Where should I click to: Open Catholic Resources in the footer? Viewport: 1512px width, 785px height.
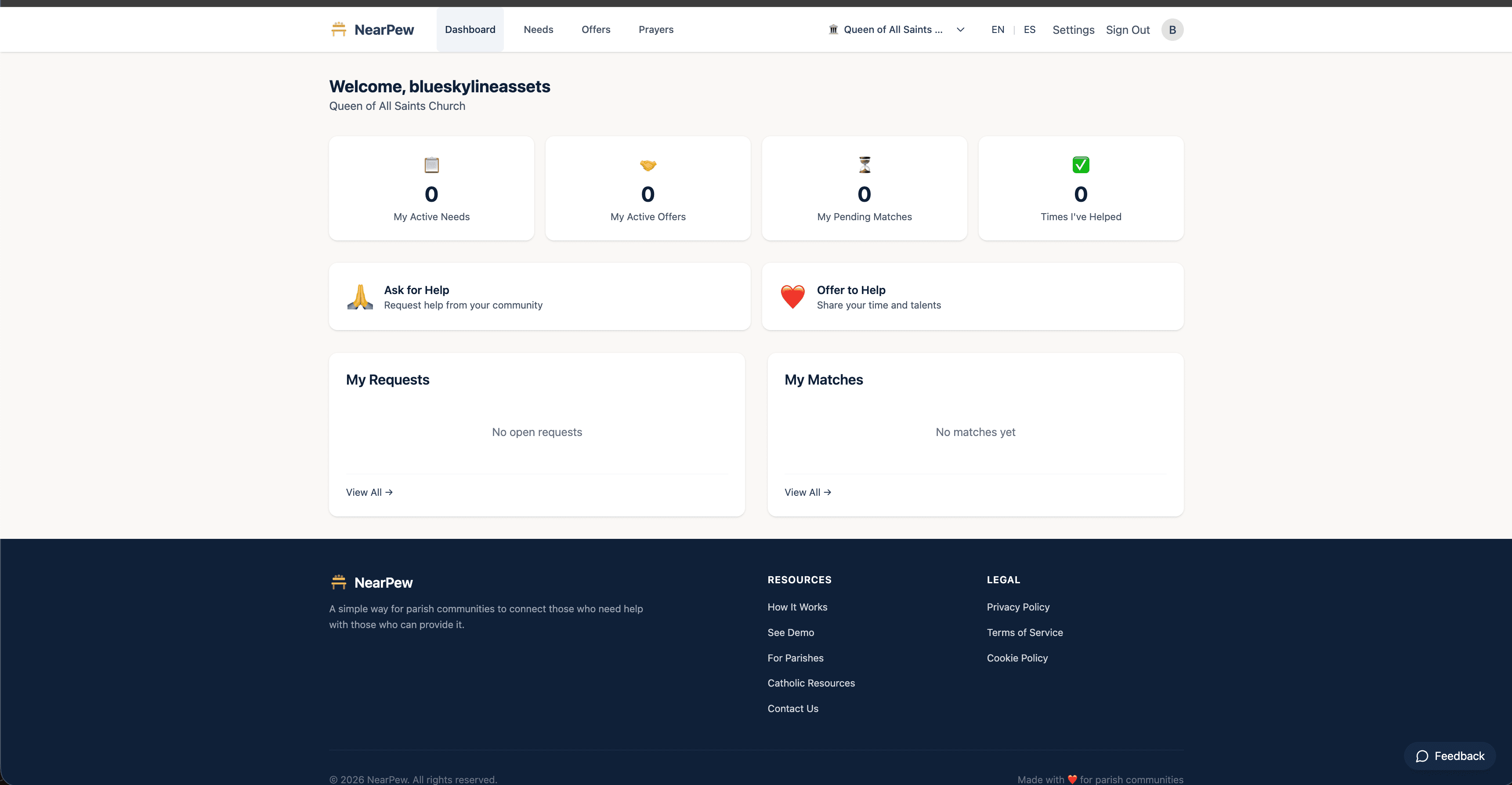pos(810,683)
